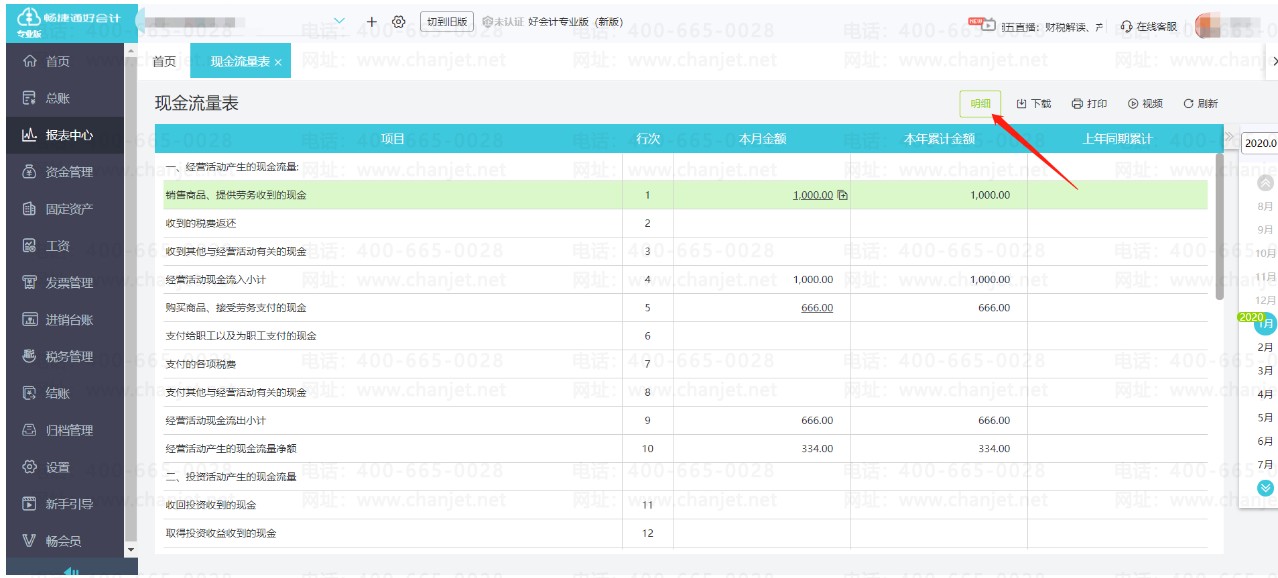This screenshot has width=1278, height=578.
Task: Select month 4月 in the timeline
Action: [x=1266, y=394]
